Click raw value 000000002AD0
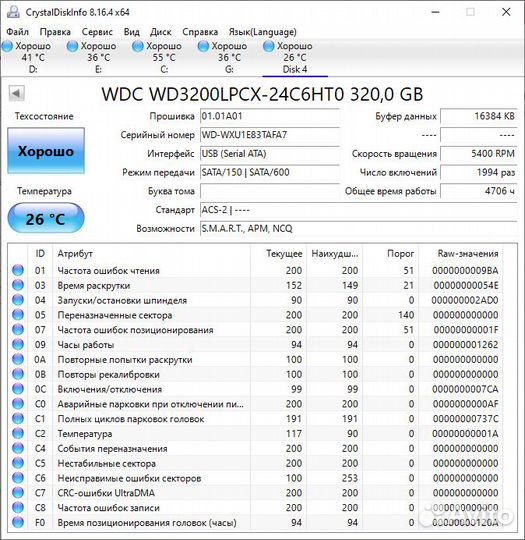This screenshot has width=525, height=540. click(465, 300)
